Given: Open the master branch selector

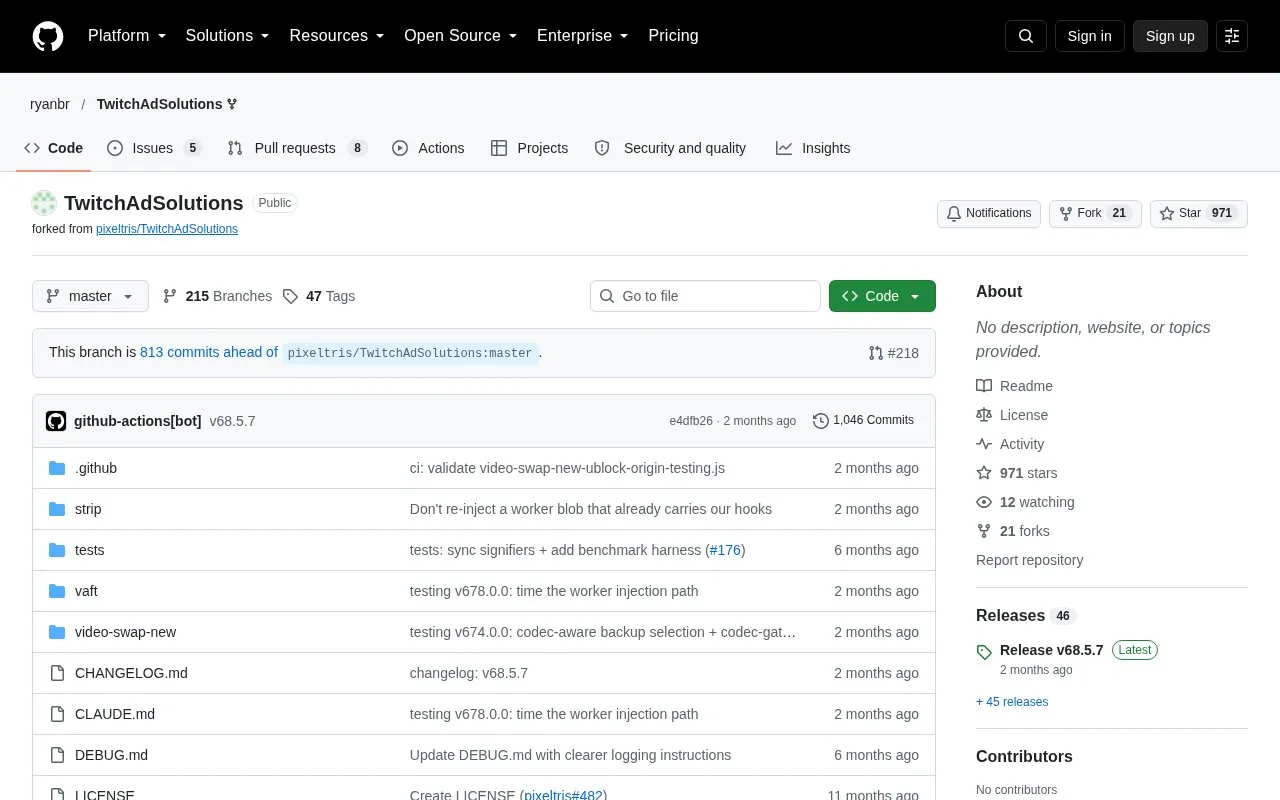Looking at the screenshot, I should [90, 296].
